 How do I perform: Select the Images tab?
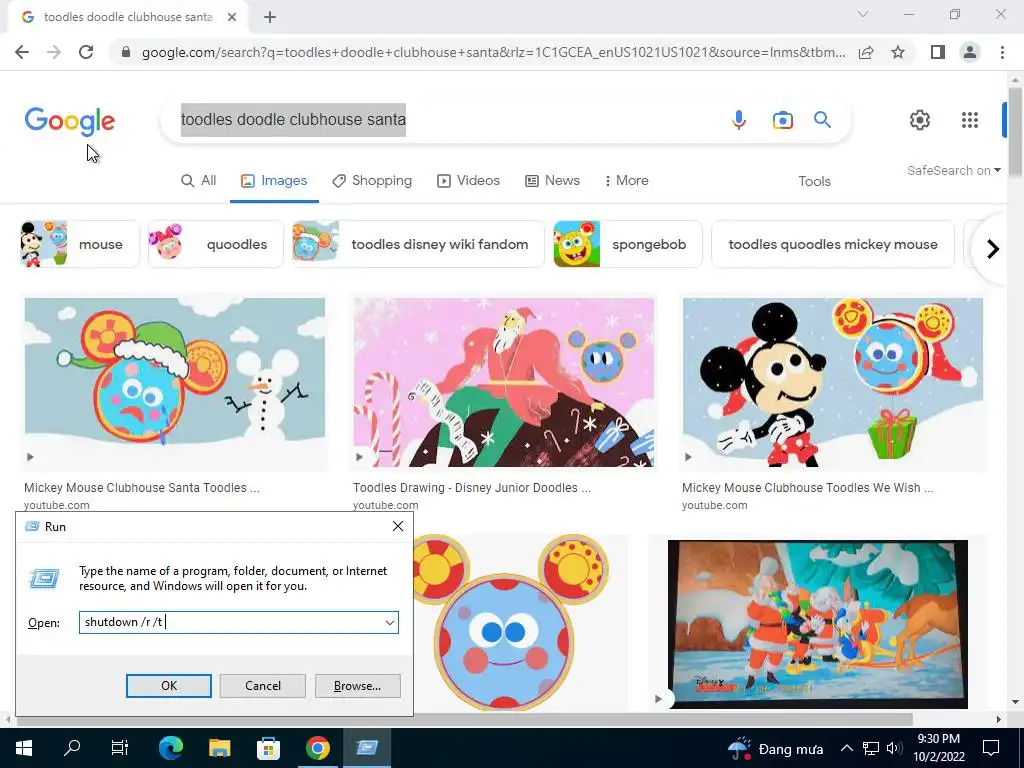(274, 181)
